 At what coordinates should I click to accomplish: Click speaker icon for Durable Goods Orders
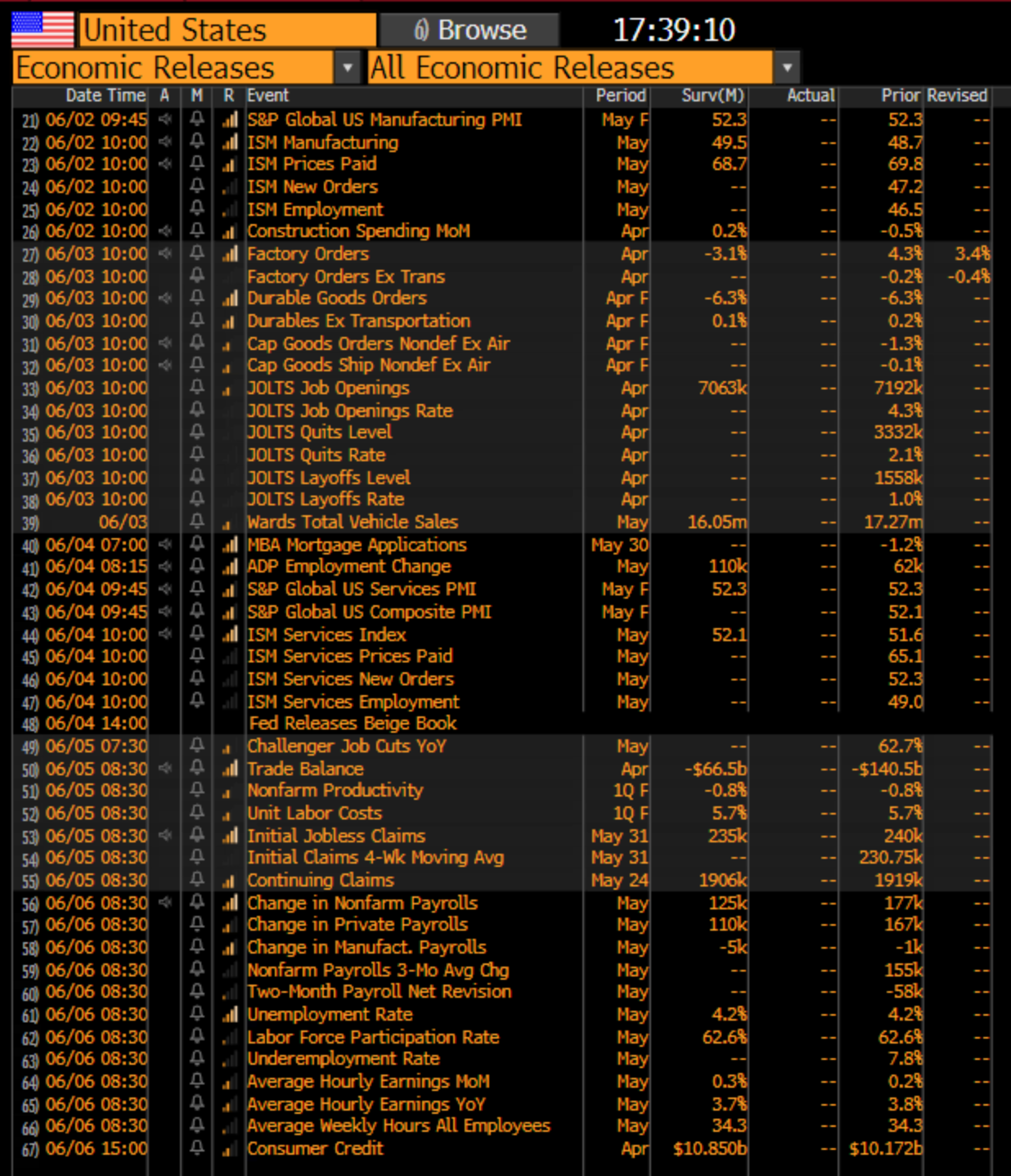point(165,298)
